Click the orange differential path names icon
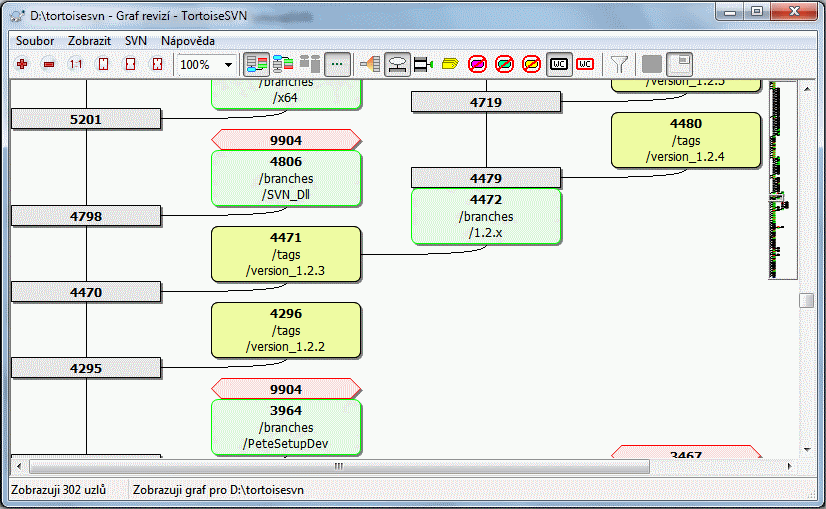The height and width of the screenshot is (509, 826). [x=370, y=64]
